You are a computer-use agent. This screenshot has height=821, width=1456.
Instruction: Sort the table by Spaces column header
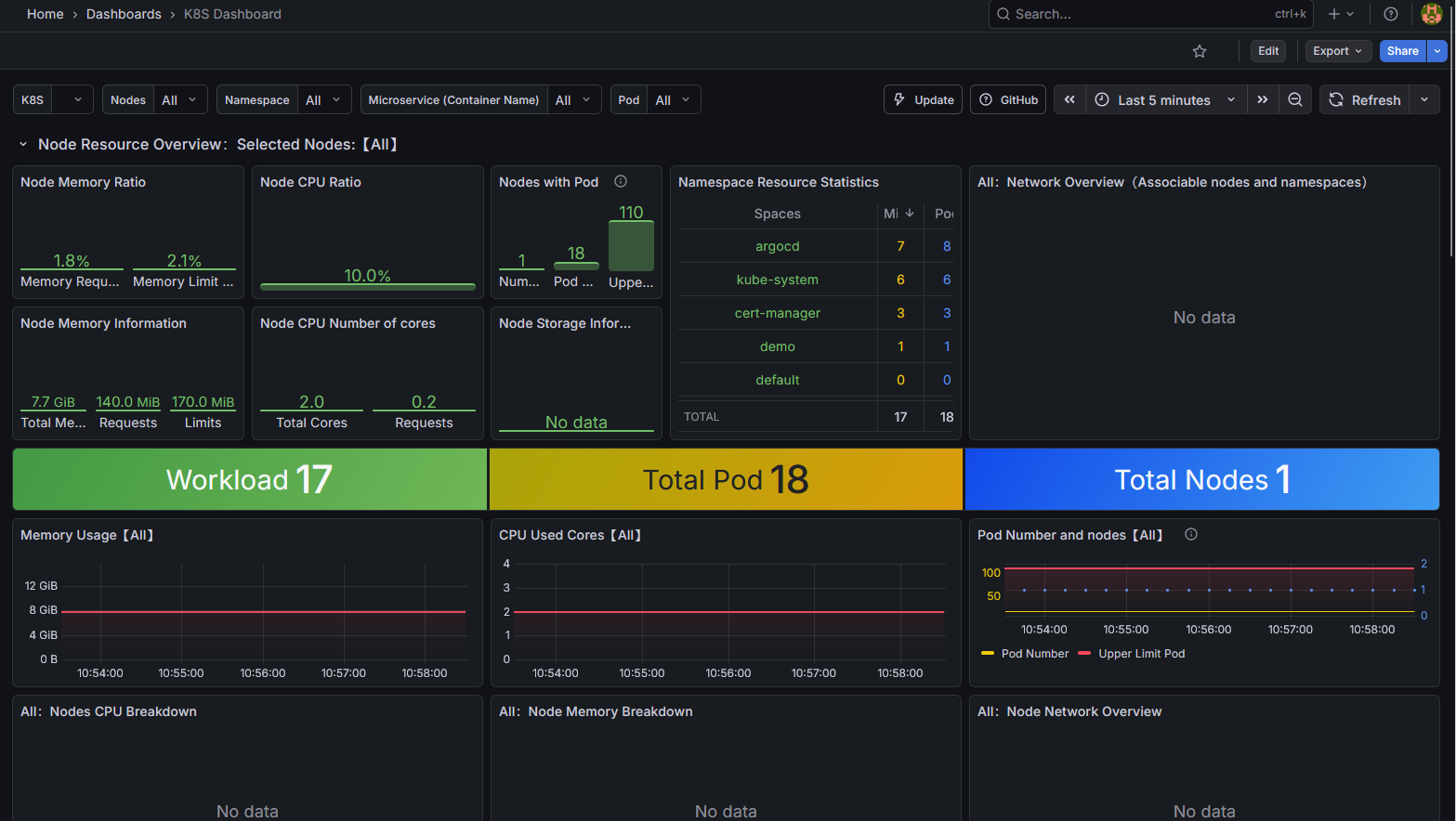click(777, 214)
